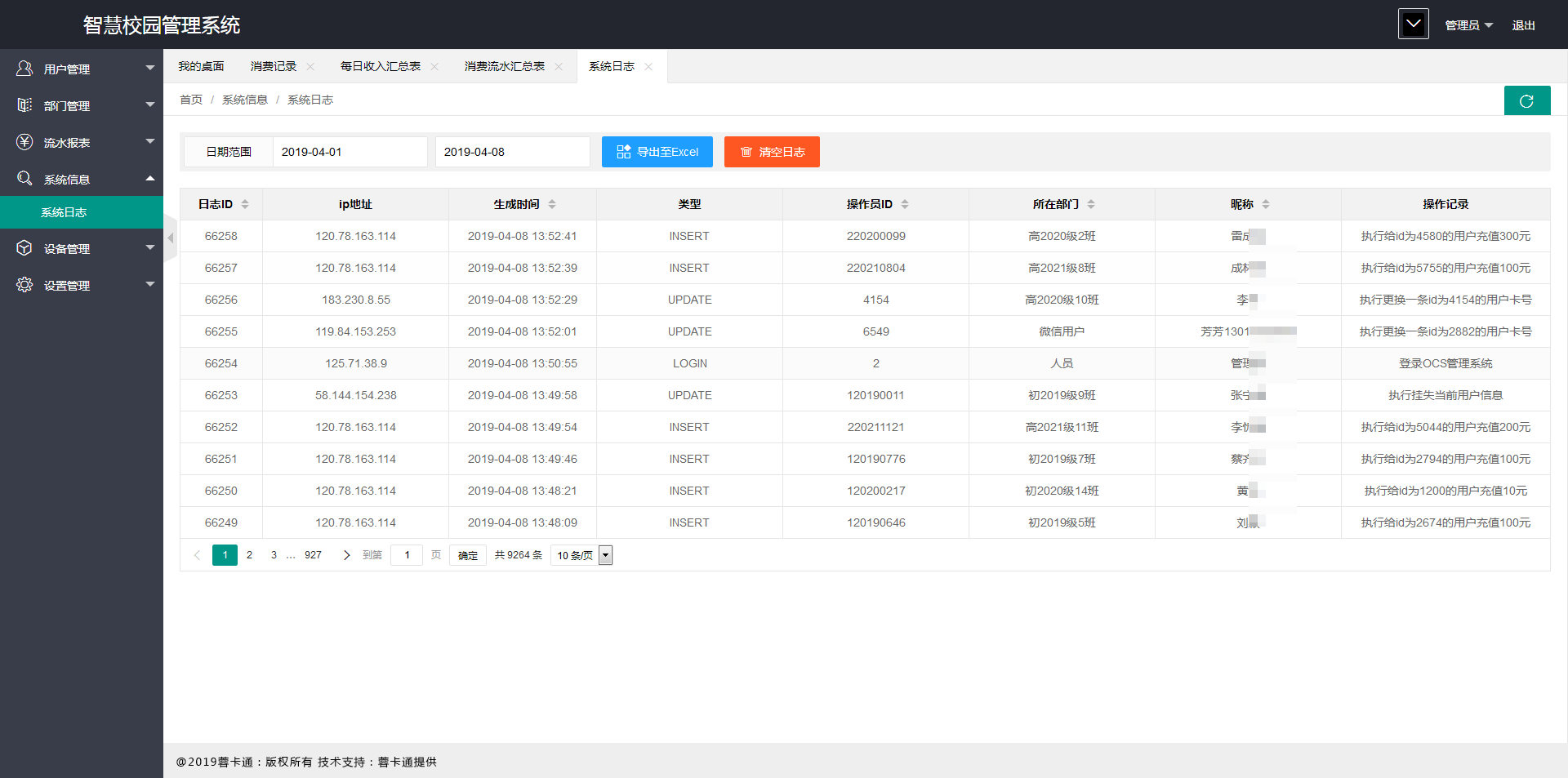Open the 管理员 account dropdown

point(1468,25)
